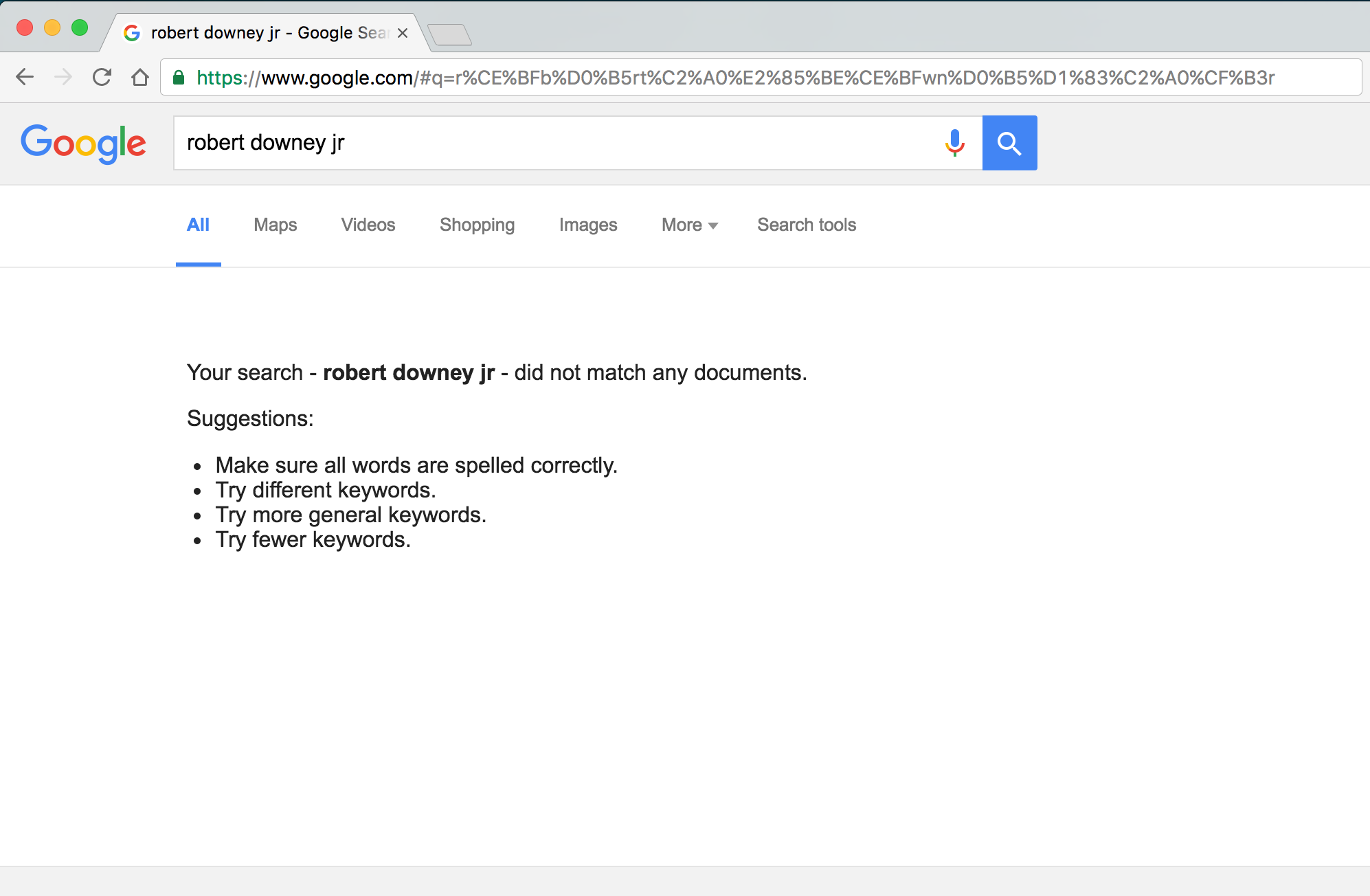Expand the More dropdown menu

689,225
